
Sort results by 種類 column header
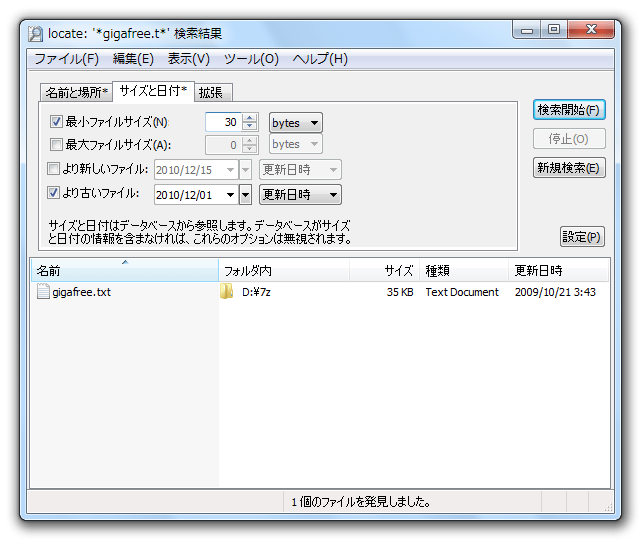pyautogui.click(x=464, y=270)
